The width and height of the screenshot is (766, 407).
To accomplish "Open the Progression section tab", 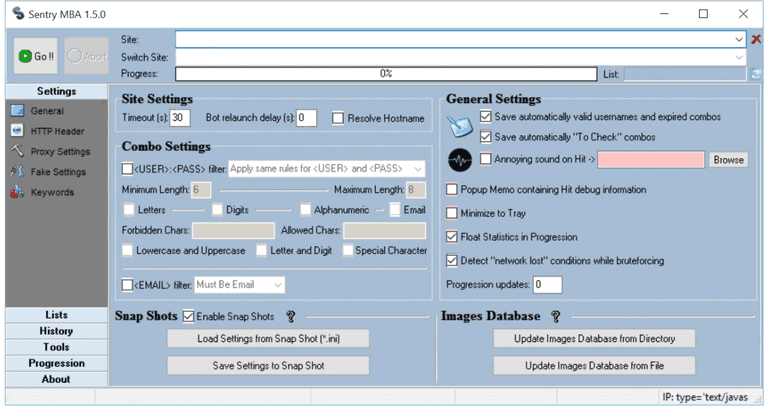I will click(56, 363).
